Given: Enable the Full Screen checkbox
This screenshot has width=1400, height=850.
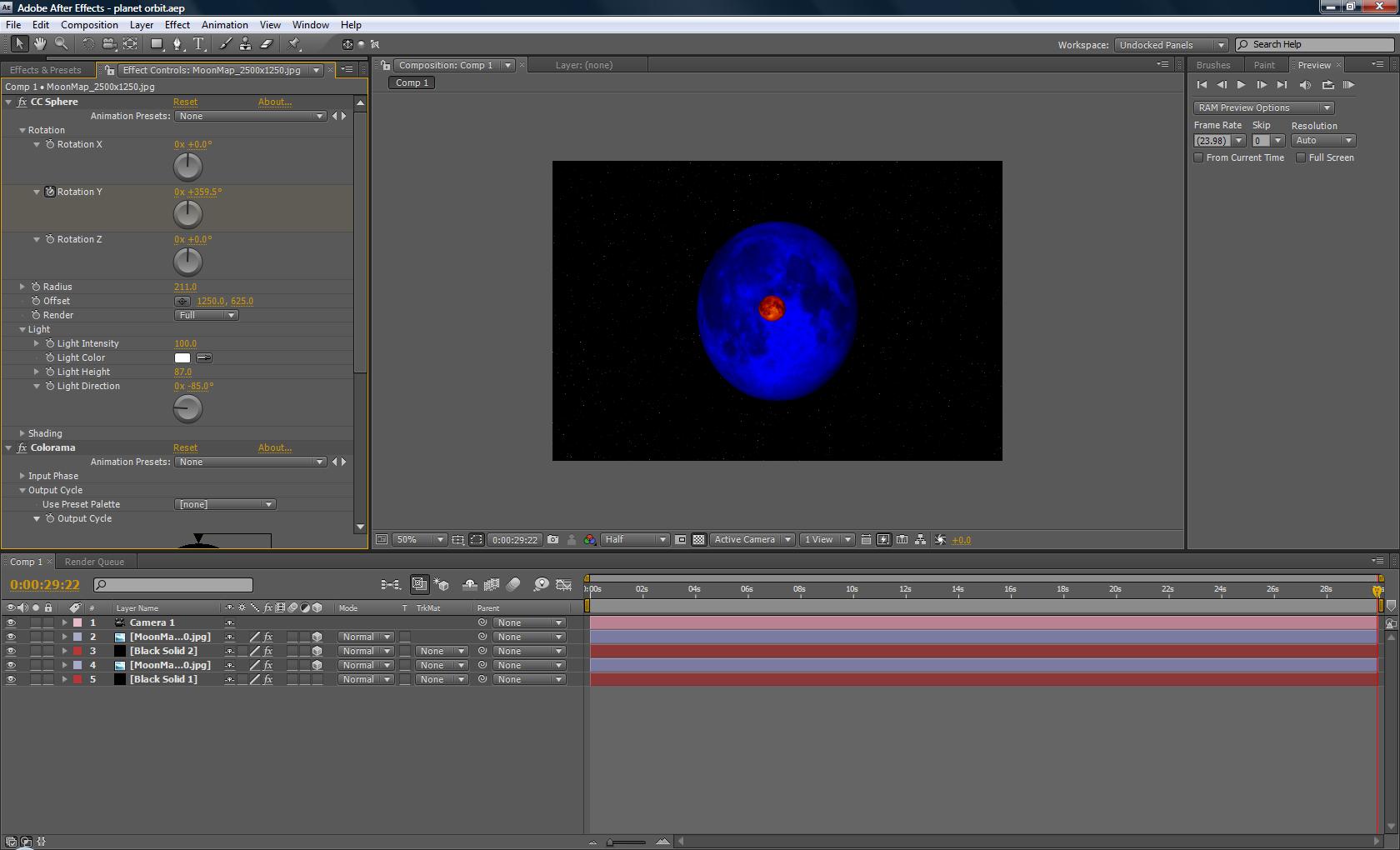Looking at the screenshot, I should [1301, 157].
